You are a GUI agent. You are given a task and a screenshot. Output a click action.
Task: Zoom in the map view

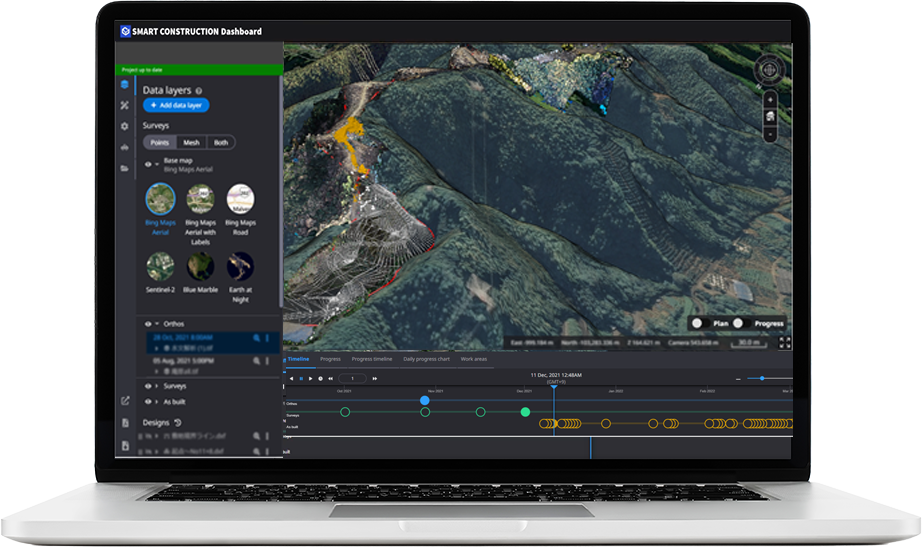pos(770,99)
